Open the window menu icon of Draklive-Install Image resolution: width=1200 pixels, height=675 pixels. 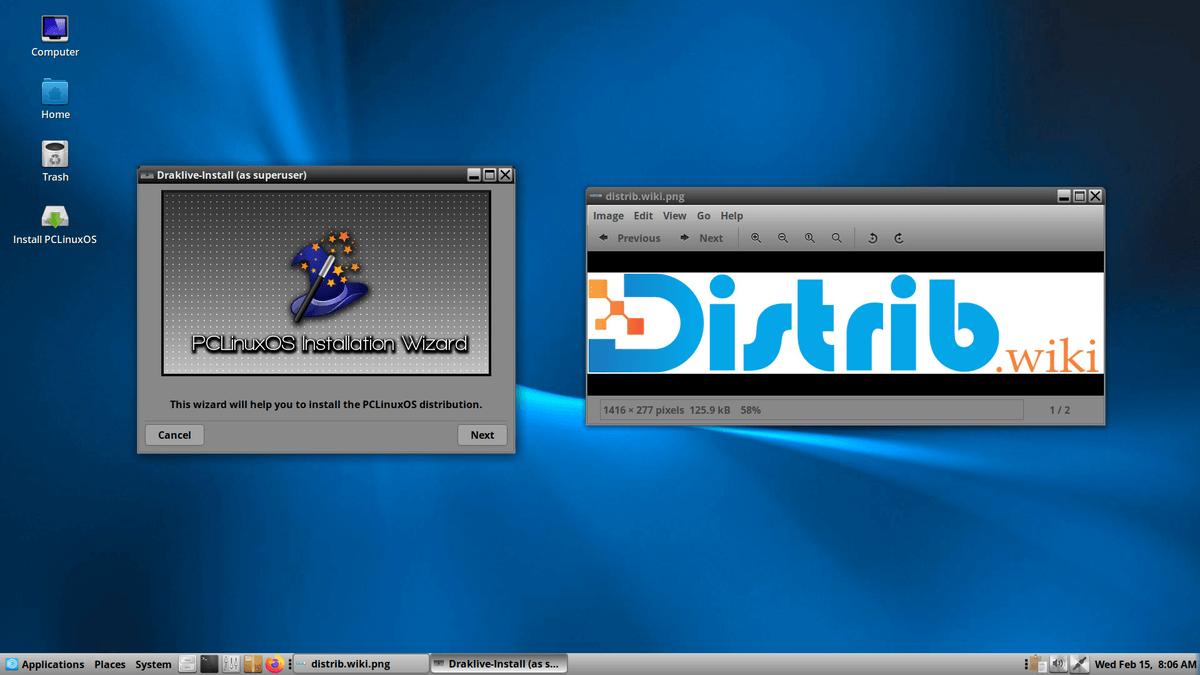pos(147,175)
